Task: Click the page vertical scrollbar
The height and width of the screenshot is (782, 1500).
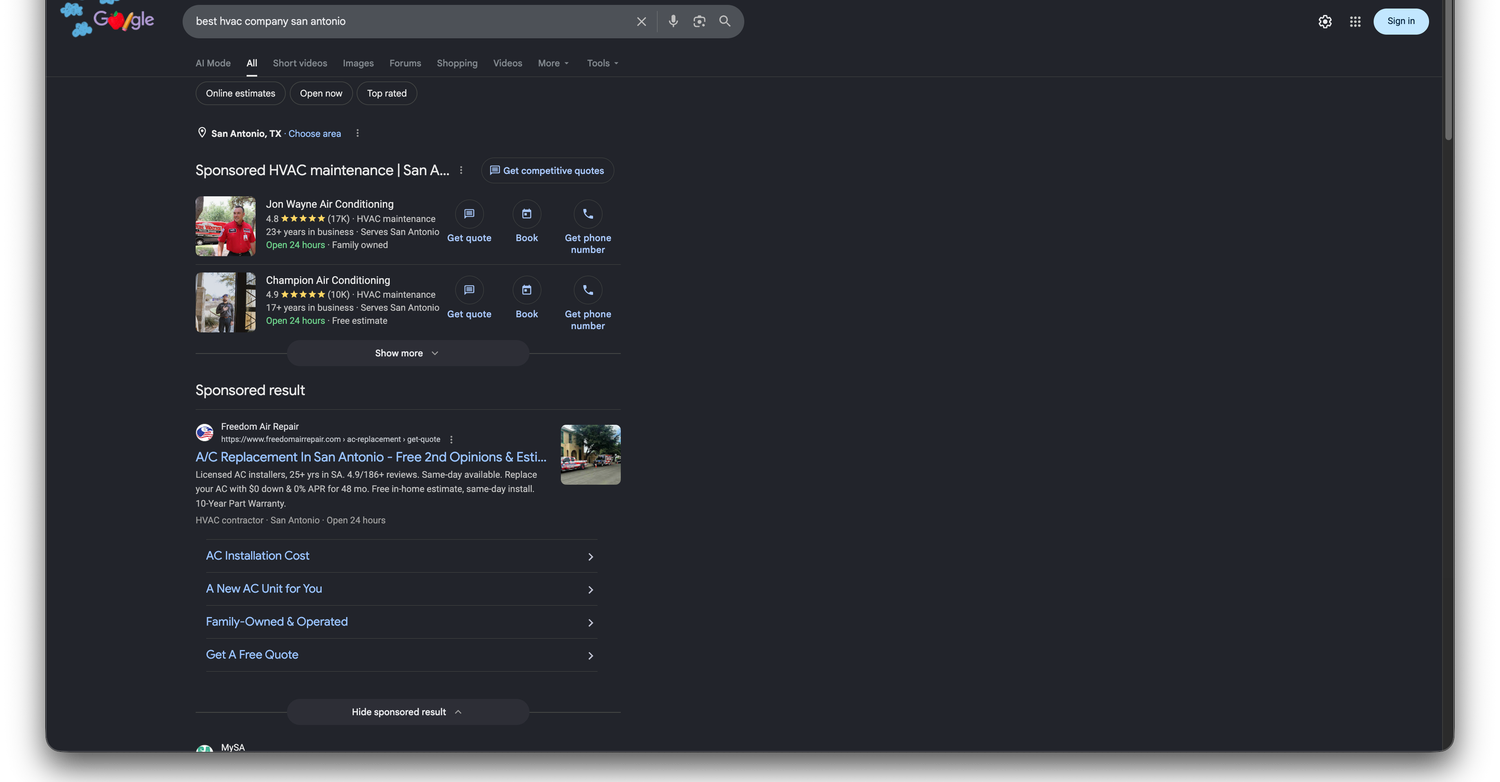Action: coord(1448,70)
